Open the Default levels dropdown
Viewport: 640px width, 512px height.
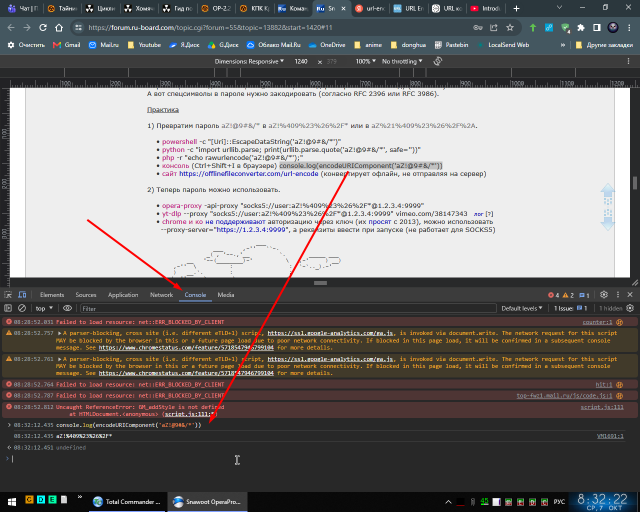pos(522,308)
